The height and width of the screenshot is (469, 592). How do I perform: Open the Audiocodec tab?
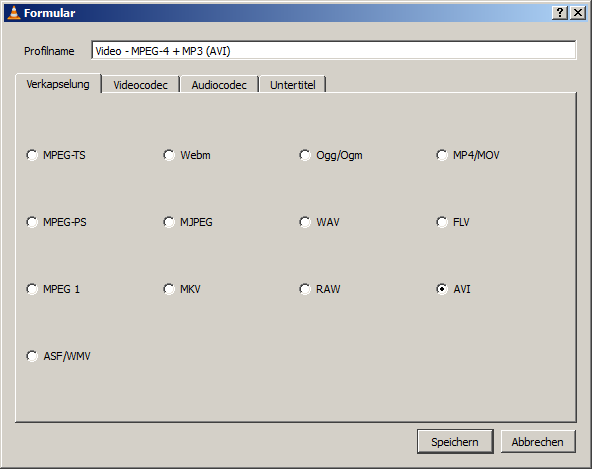click(219, 85)
